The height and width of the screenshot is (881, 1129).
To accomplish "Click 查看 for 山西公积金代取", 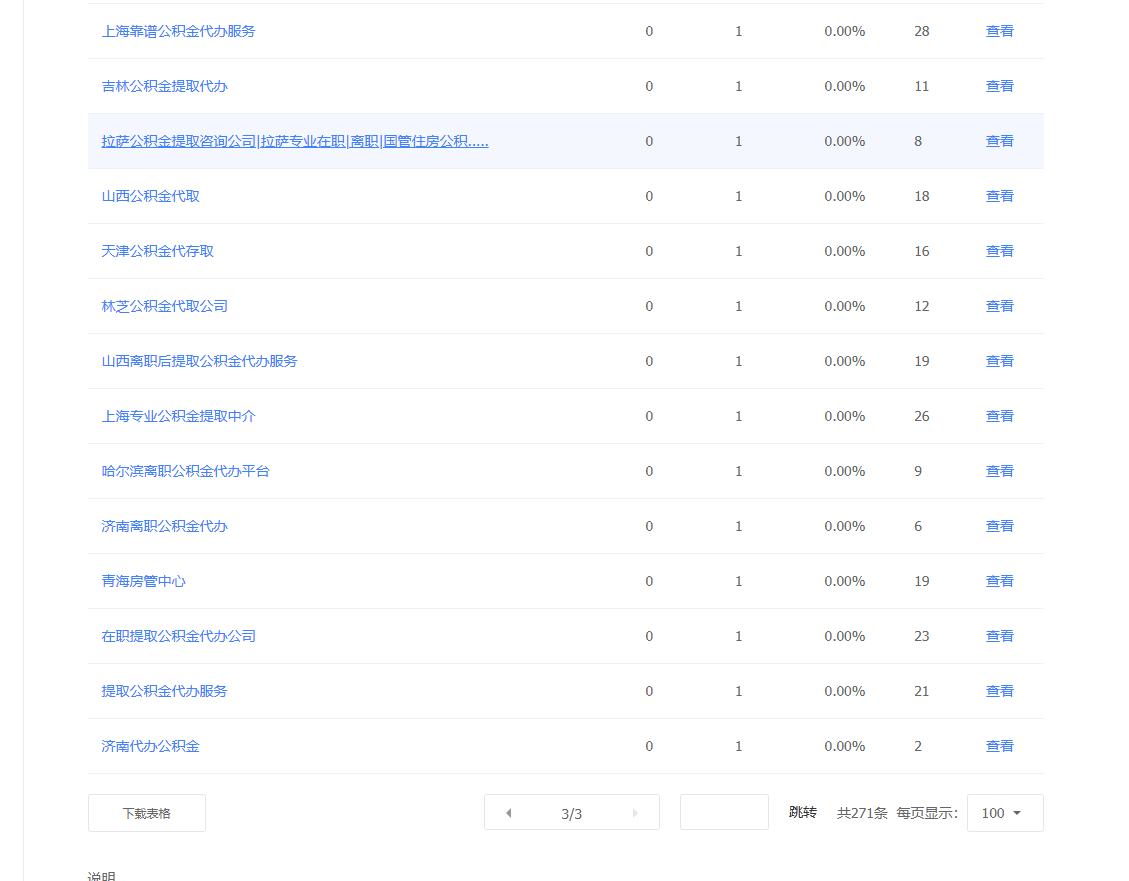I will click(999, 196).
